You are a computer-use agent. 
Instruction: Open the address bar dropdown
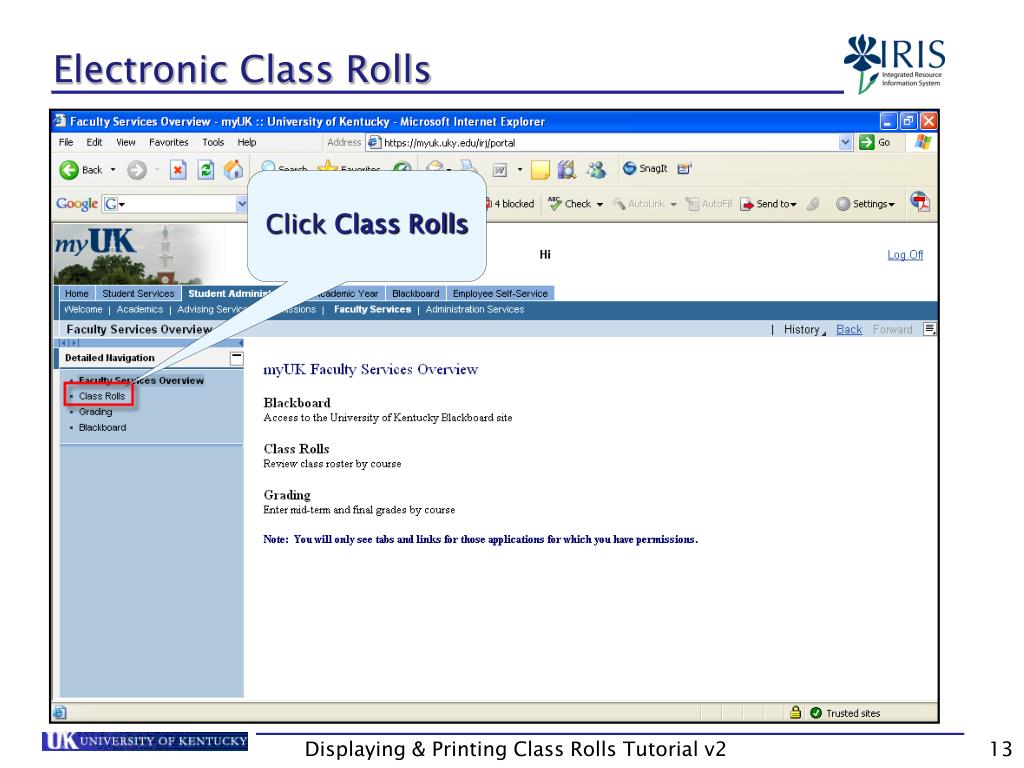point(846,142)
